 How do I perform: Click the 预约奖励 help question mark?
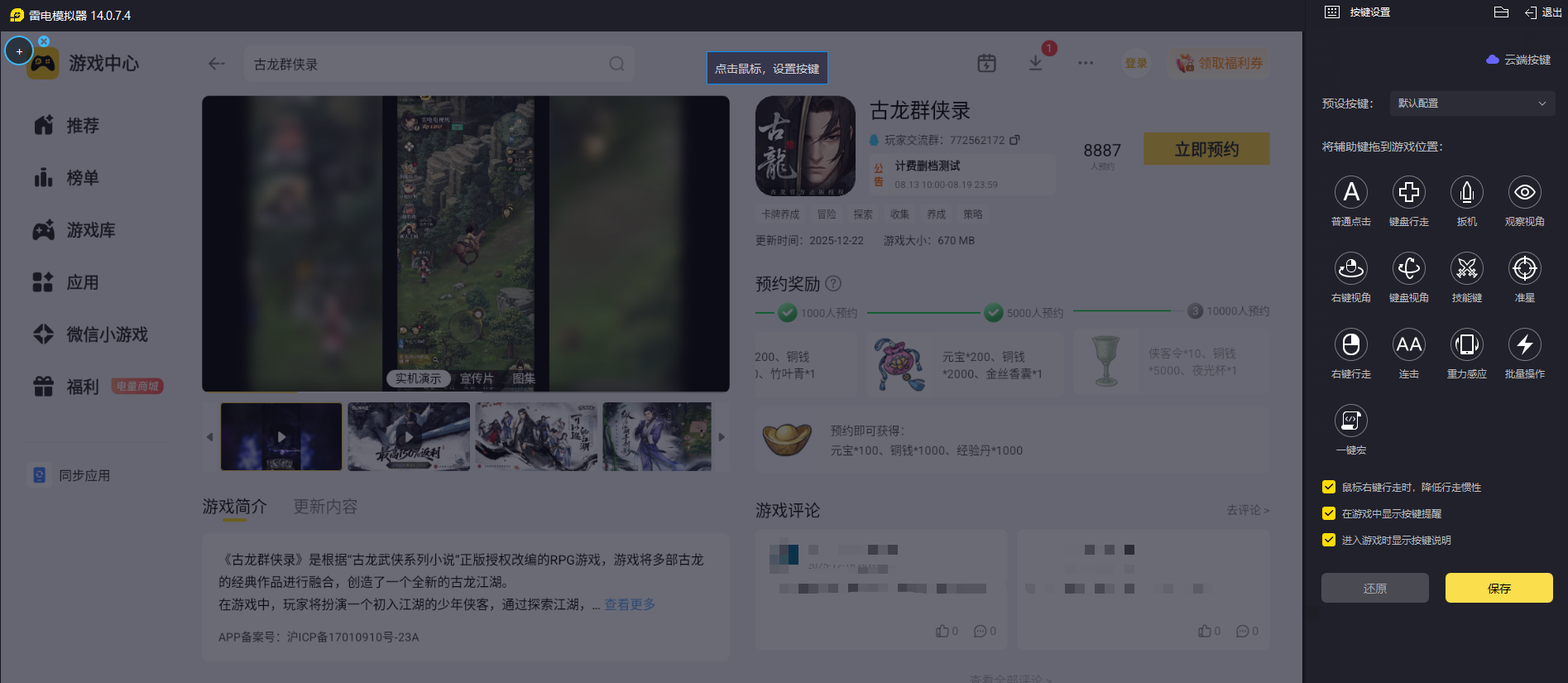834,283
